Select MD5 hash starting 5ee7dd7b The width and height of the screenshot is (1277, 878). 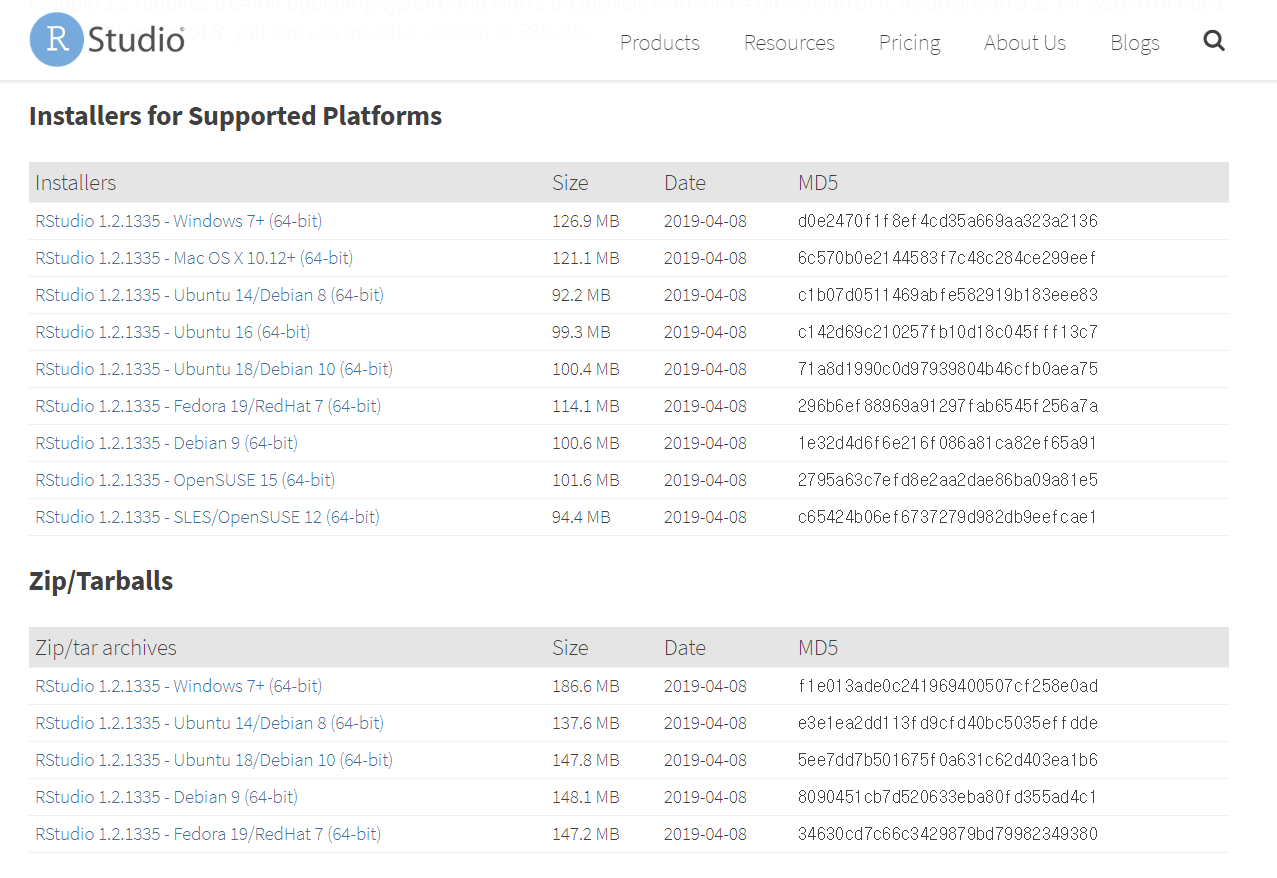[948, 760]
